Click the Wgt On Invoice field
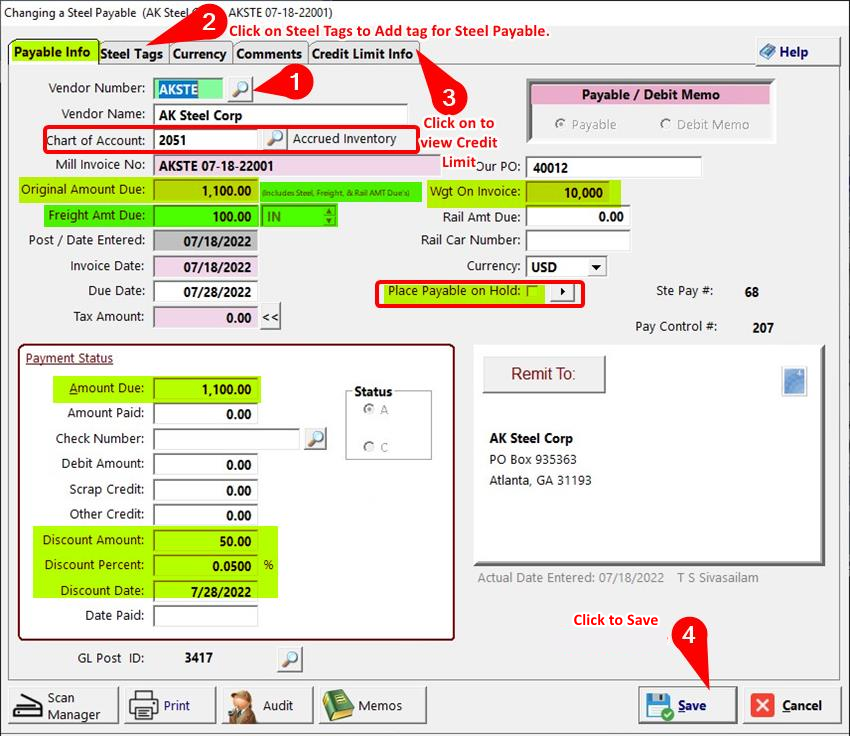 pyautogui.click(x=568, y=192)
